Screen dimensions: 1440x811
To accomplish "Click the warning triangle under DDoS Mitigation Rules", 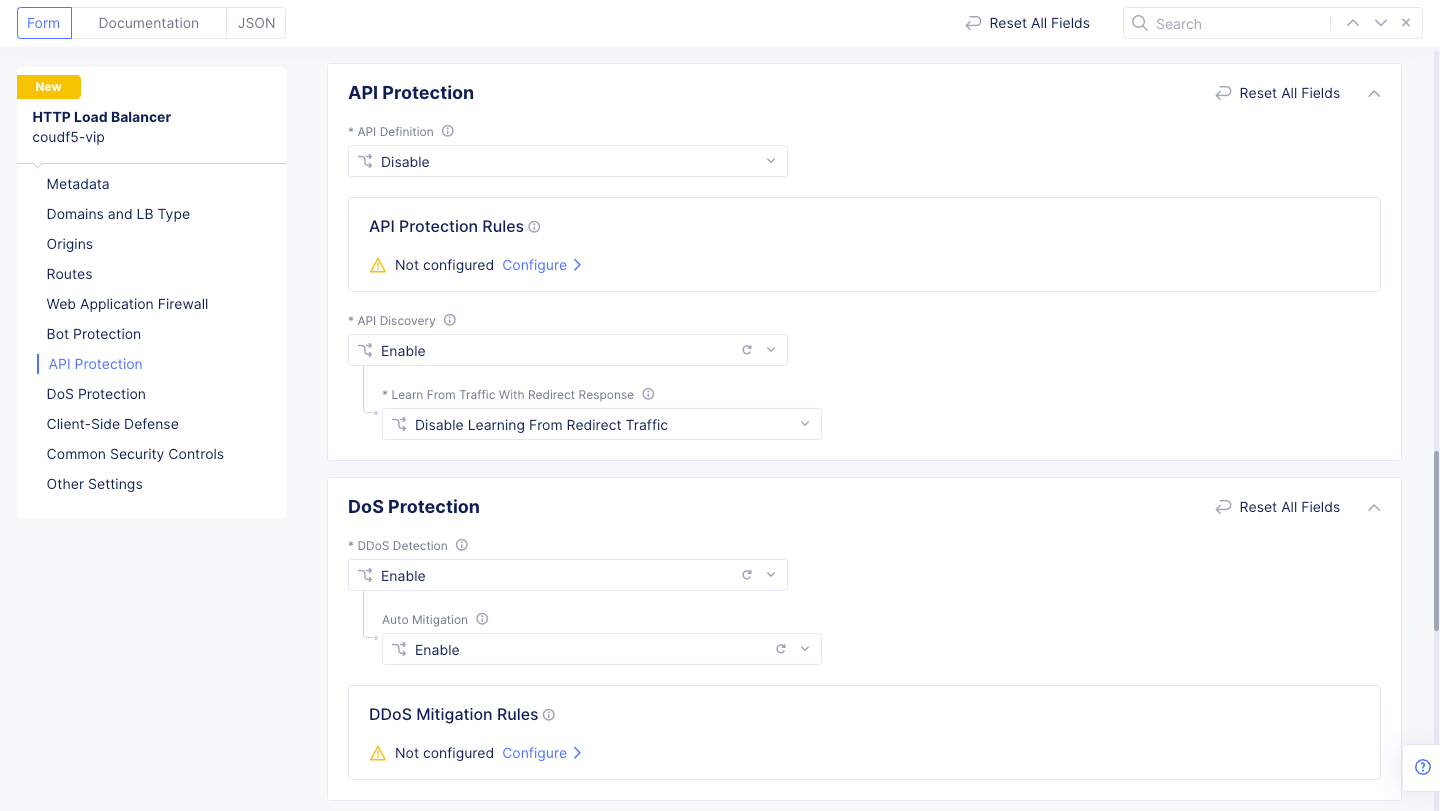I will point(378,753).
